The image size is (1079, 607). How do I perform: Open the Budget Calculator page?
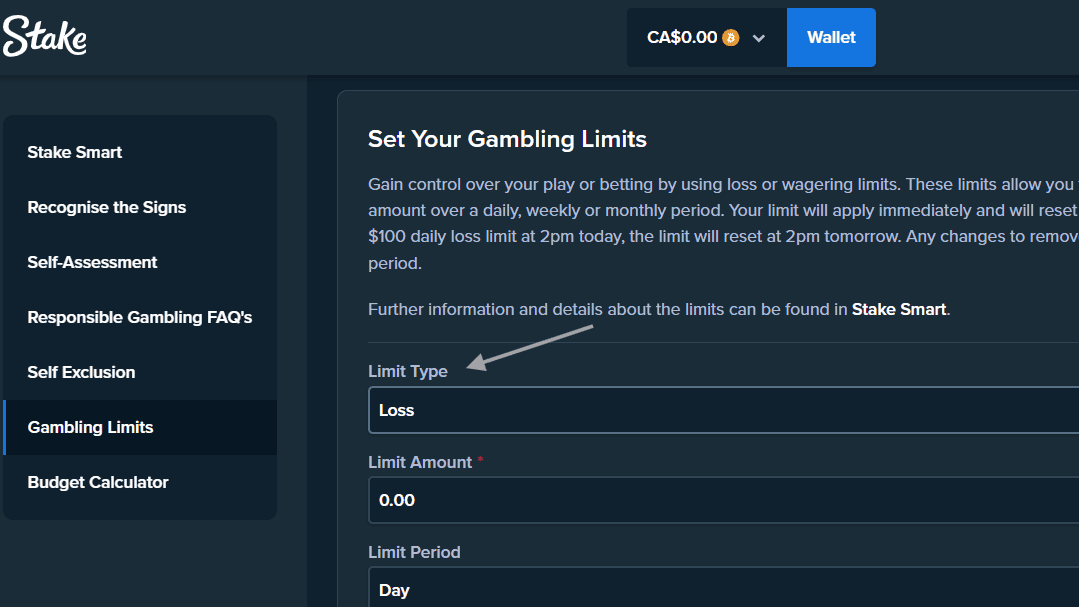(x=97, y=482)
